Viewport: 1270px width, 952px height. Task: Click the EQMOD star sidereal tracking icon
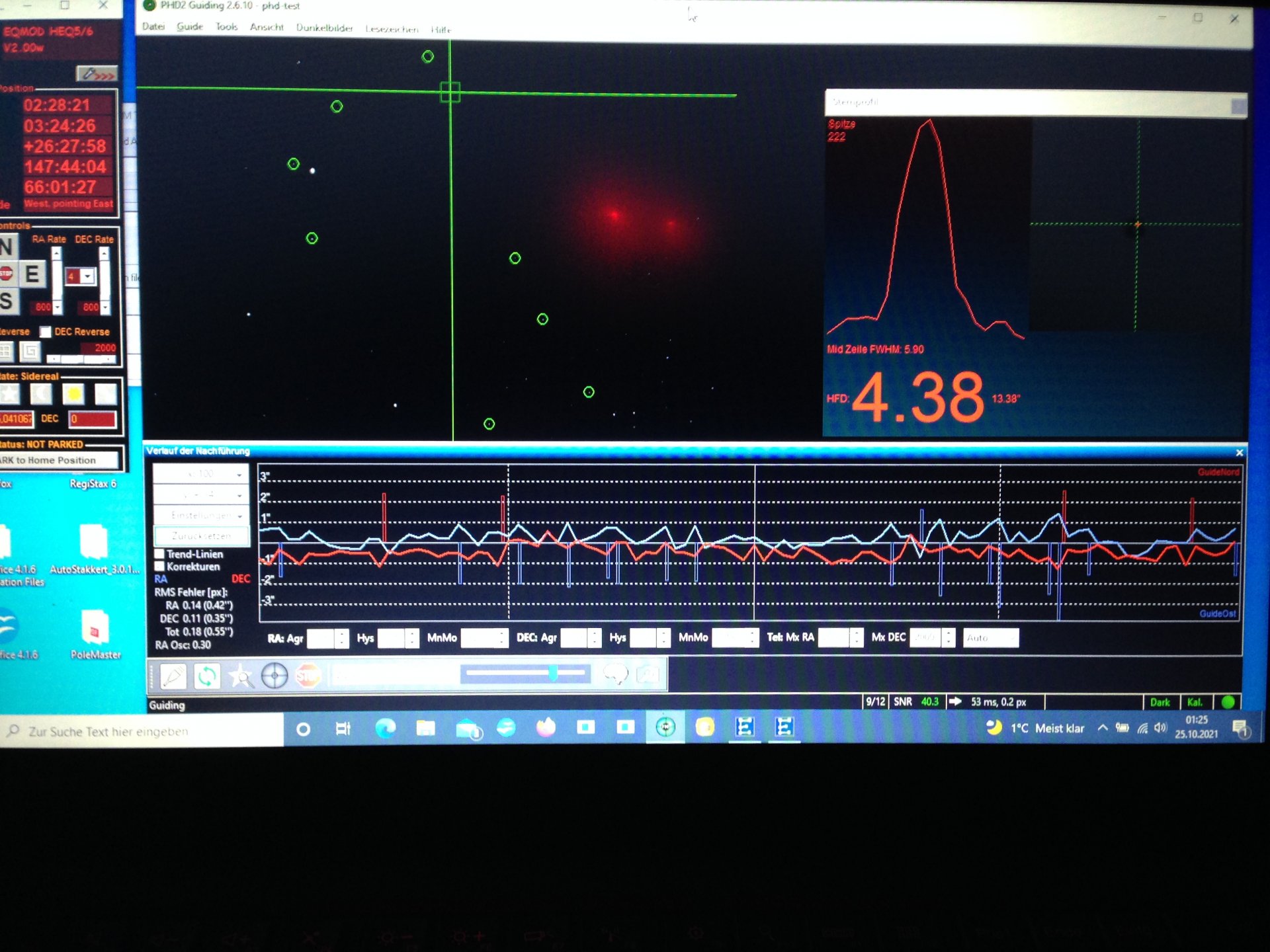[x=9, y=395]
